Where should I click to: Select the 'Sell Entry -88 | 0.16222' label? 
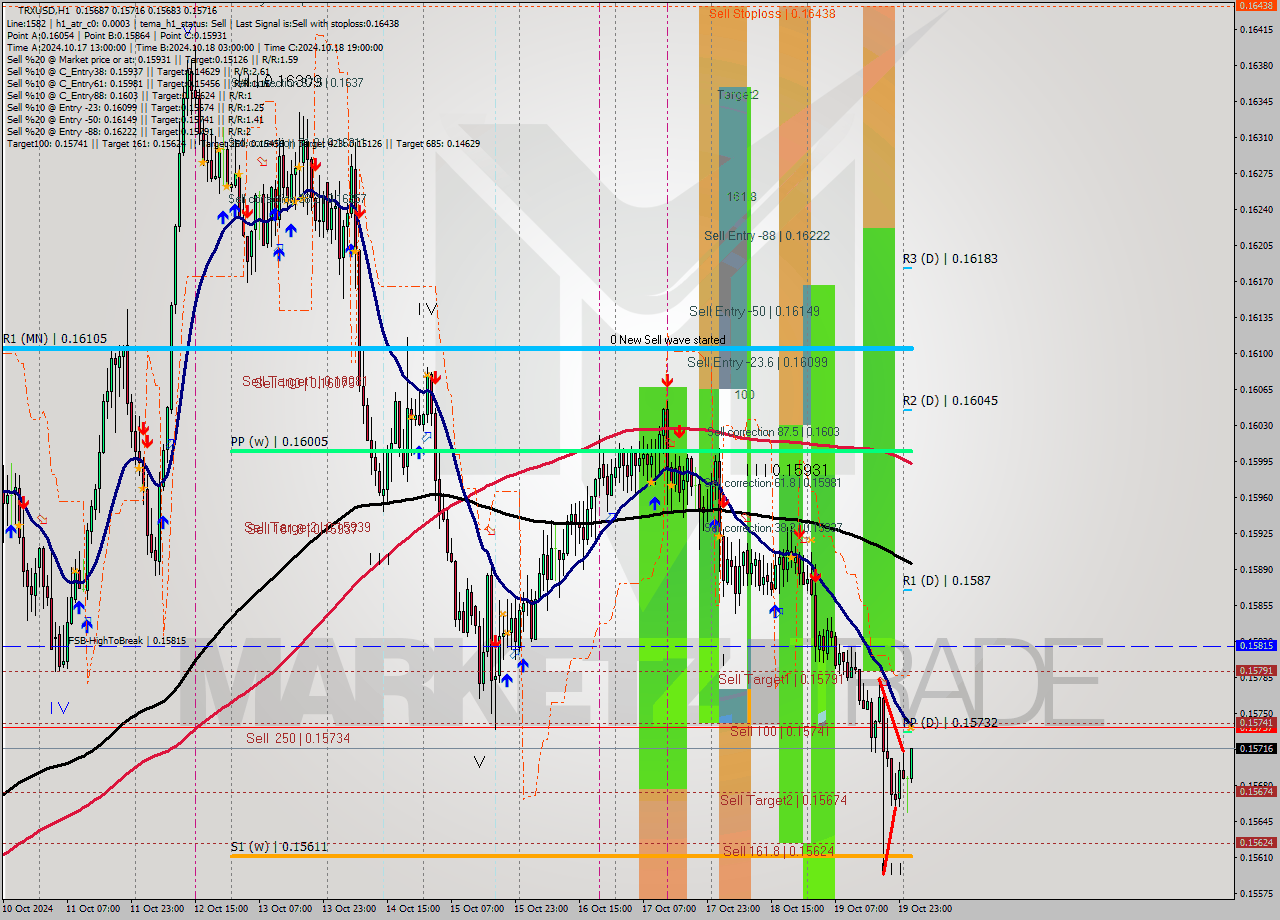pos(767,236)
